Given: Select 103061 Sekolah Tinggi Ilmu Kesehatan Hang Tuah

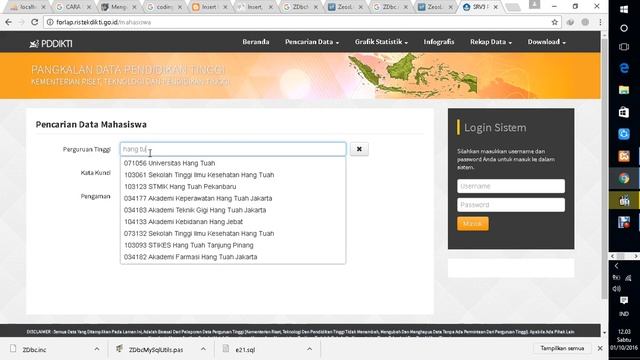Looking at the screenshot, I should point(233,175).
